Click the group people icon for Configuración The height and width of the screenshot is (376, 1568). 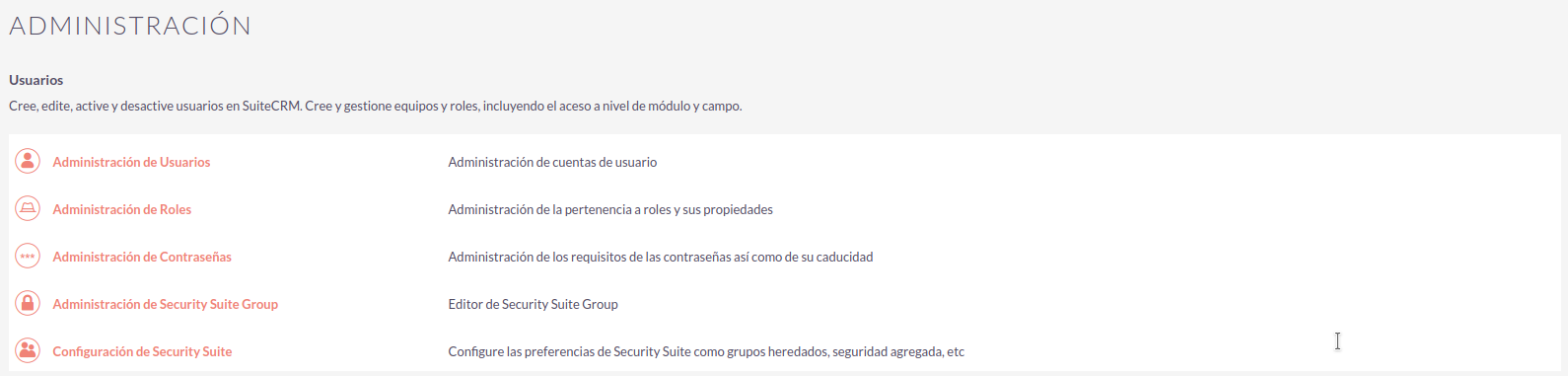[28, 350]
